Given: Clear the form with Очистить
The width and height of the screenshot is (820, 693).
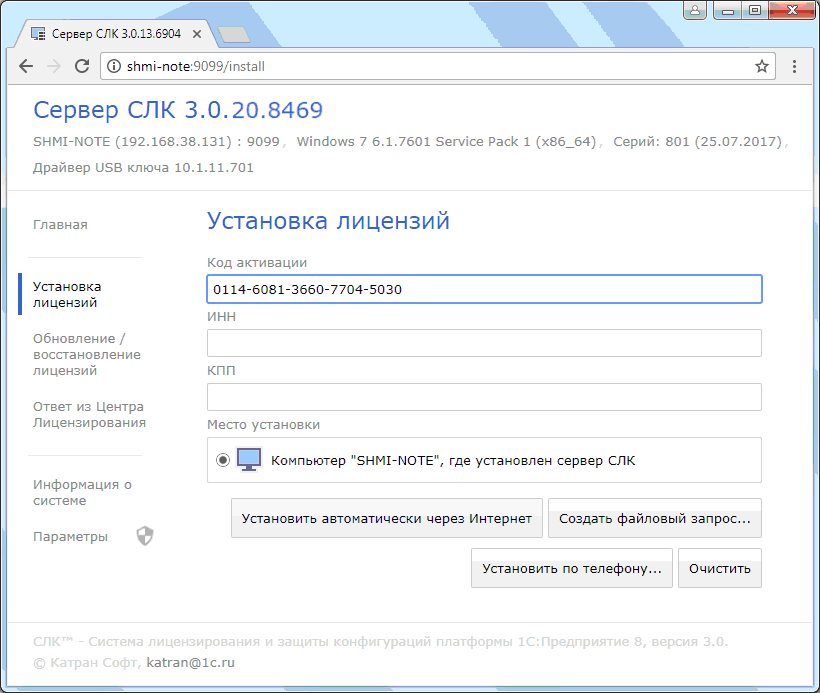Looking at the screenshot, I should coord(719,567).
